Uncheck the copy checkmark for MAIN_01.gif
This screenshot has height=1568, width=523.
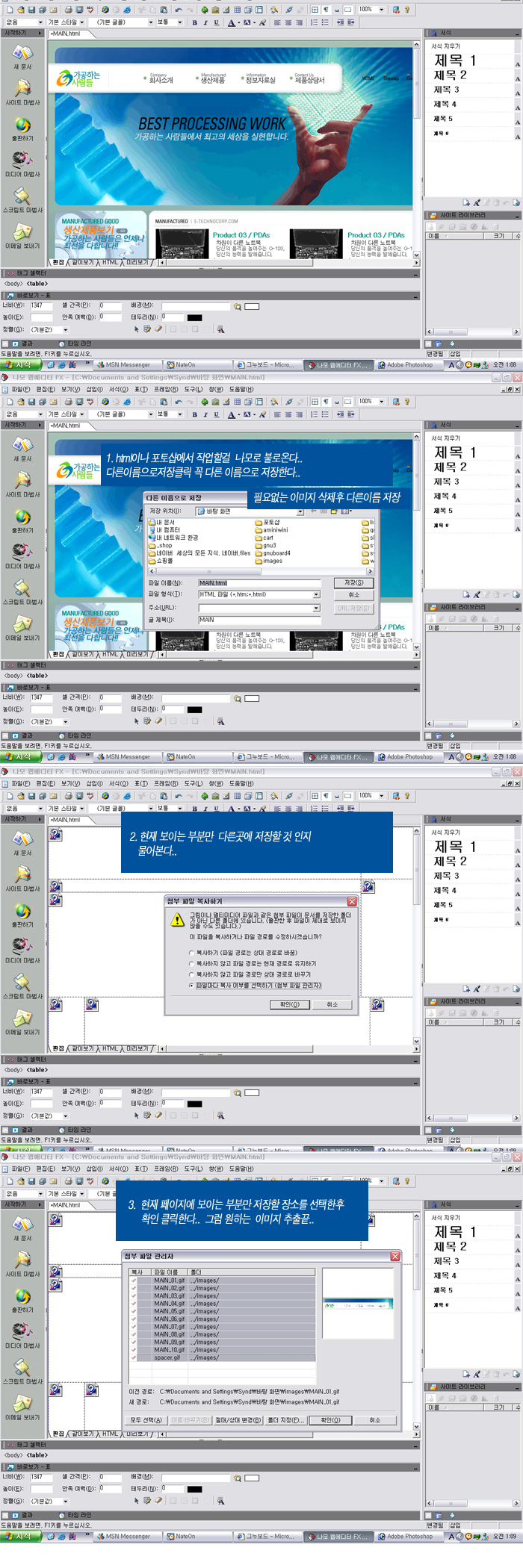click(x=134, y=1280)
